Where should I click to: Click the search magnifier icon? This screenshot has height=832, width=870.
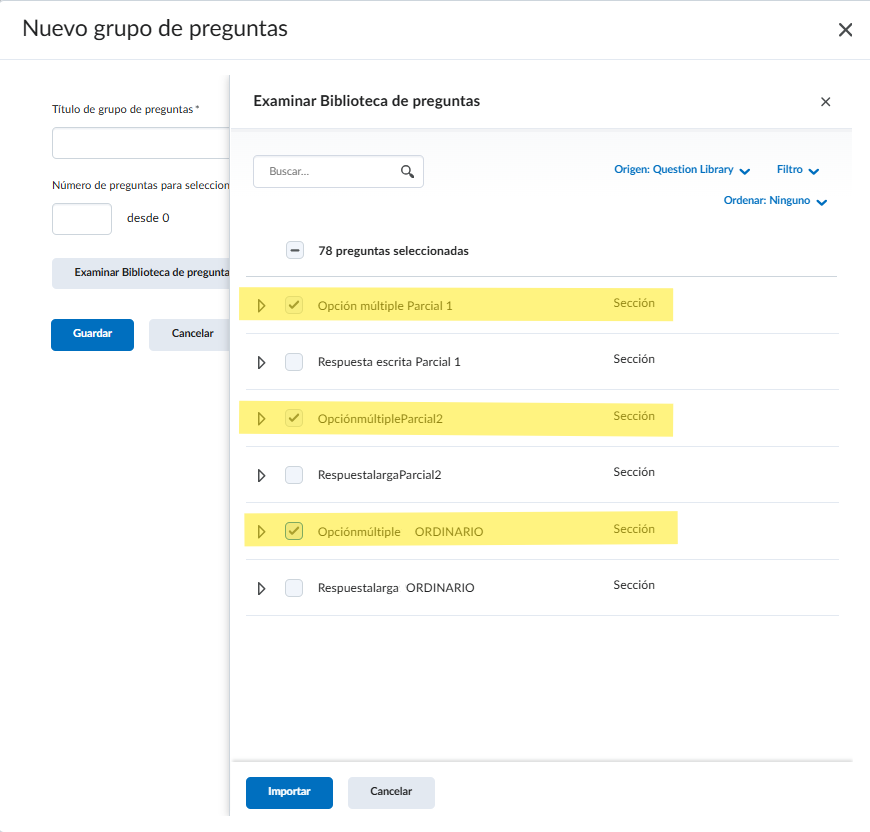407,171
